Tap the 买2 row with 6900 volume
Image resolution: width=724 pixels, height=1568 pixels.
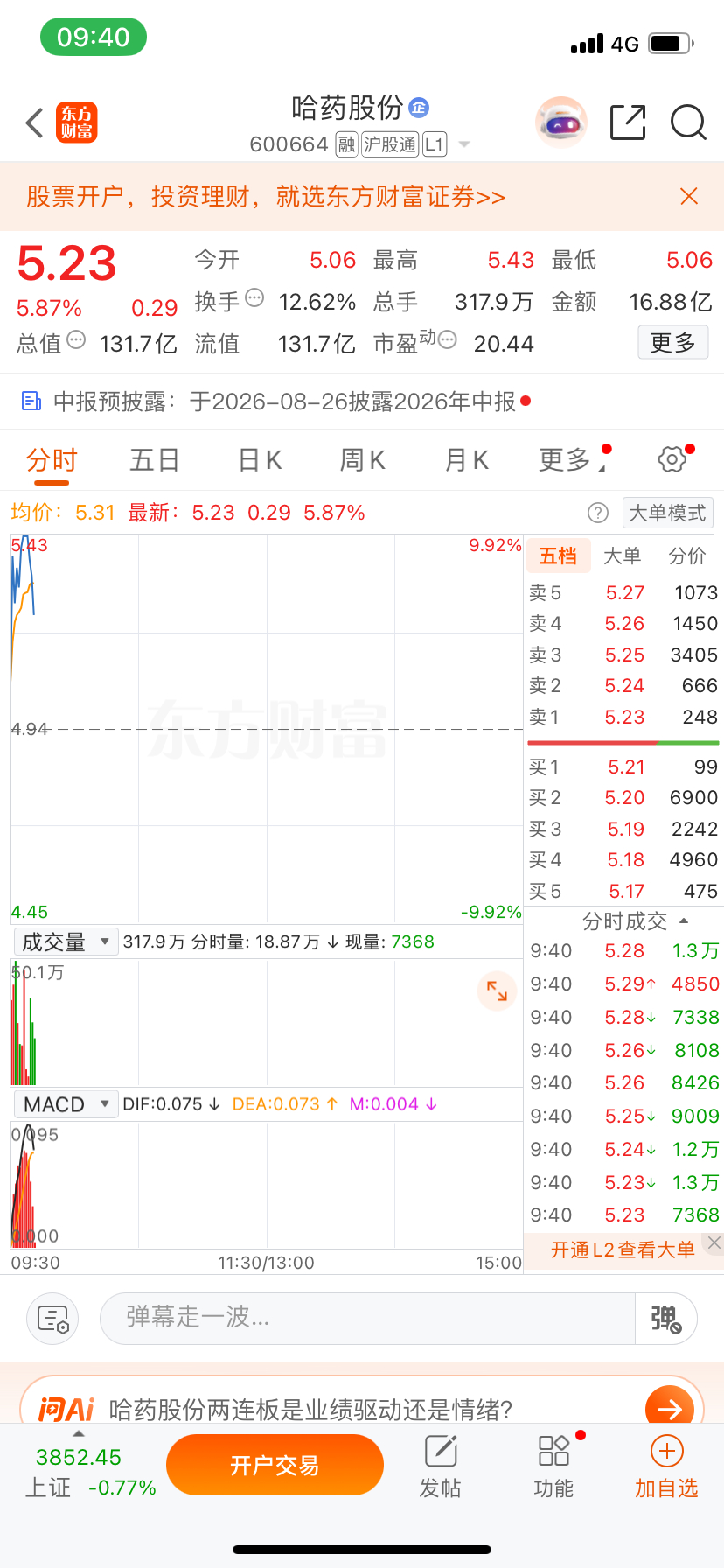[x=623, y=798]
